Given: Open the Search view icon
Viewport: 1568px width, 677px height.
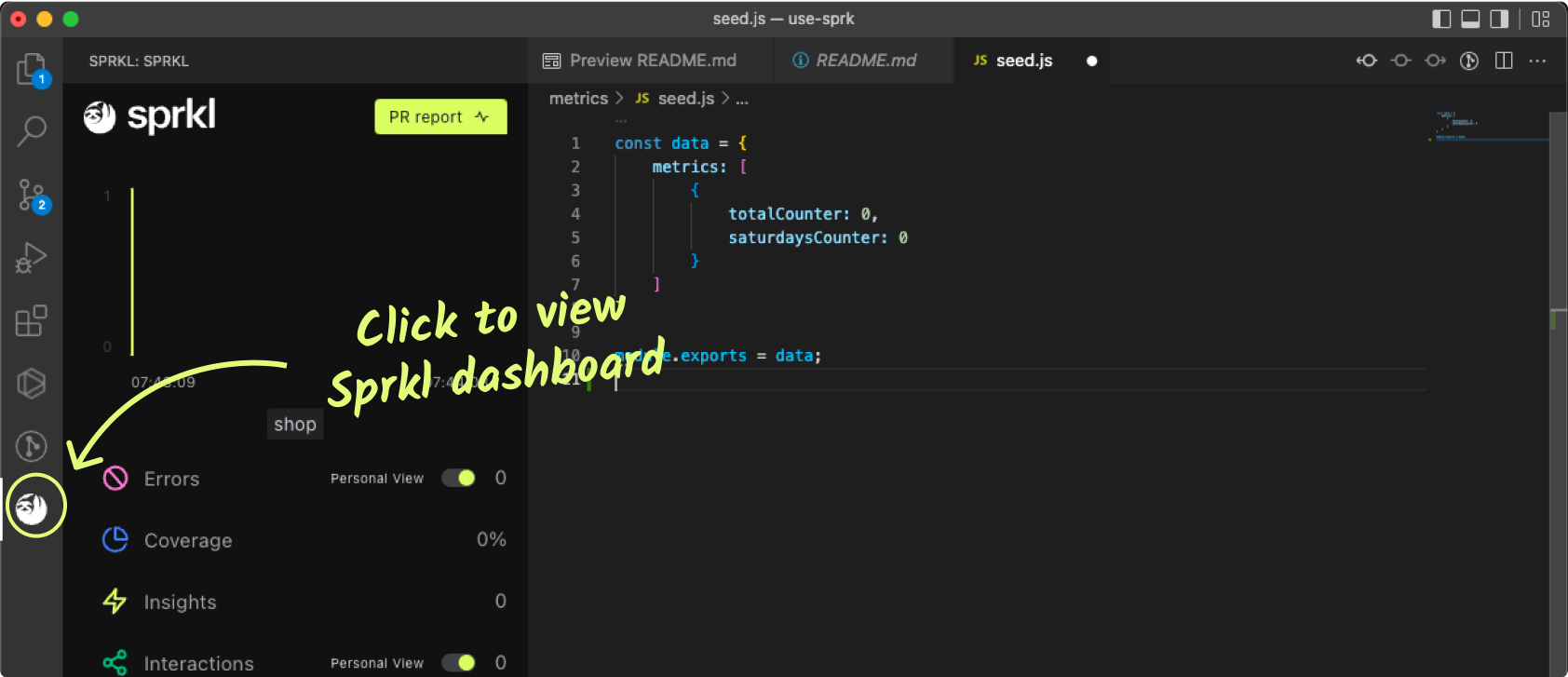Looking at the screenshot, I should tap(31, 131).
